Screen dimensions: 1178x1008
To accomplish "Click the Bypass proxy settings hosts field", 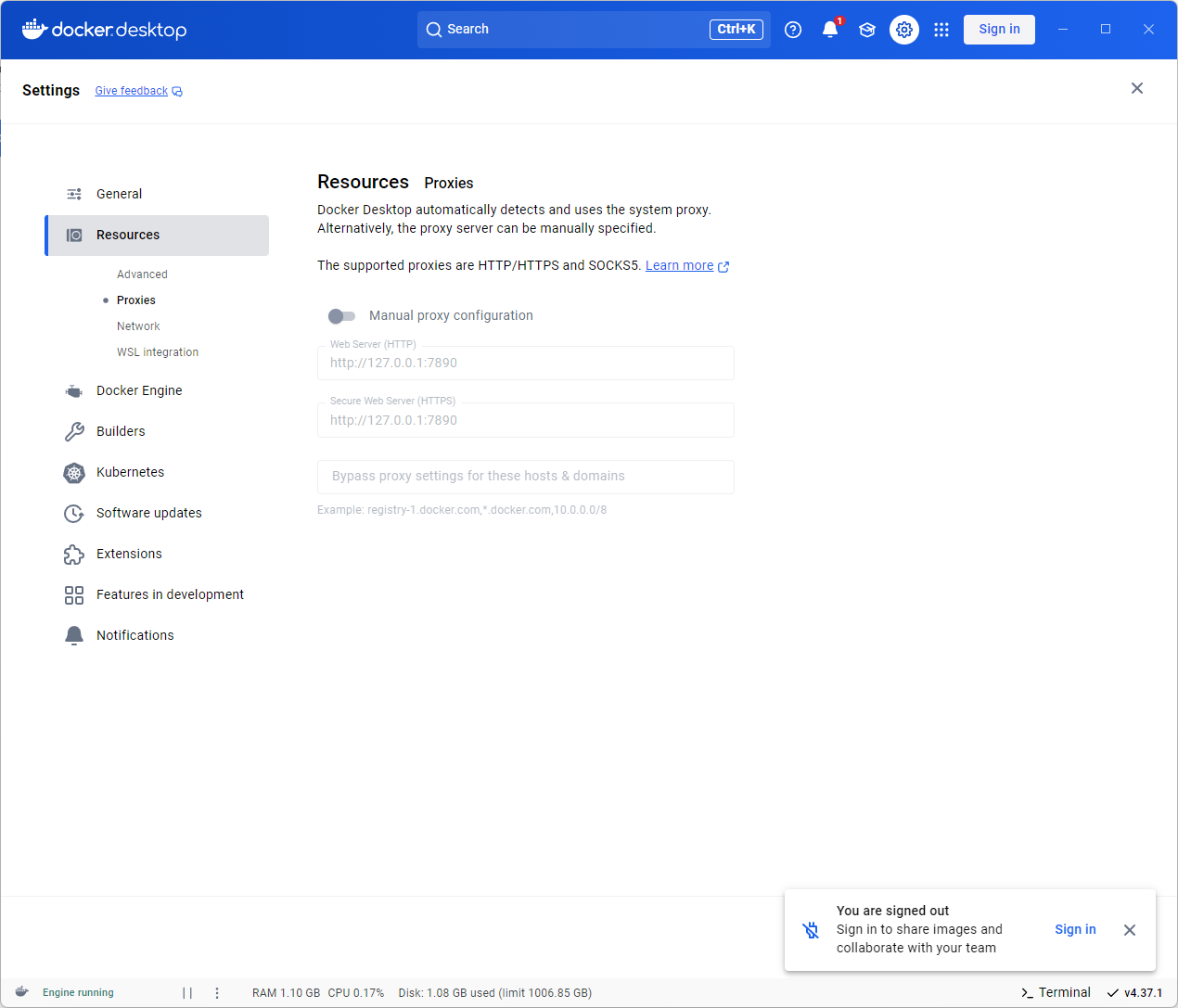I will pyautogui.click(x=526, y=477).
